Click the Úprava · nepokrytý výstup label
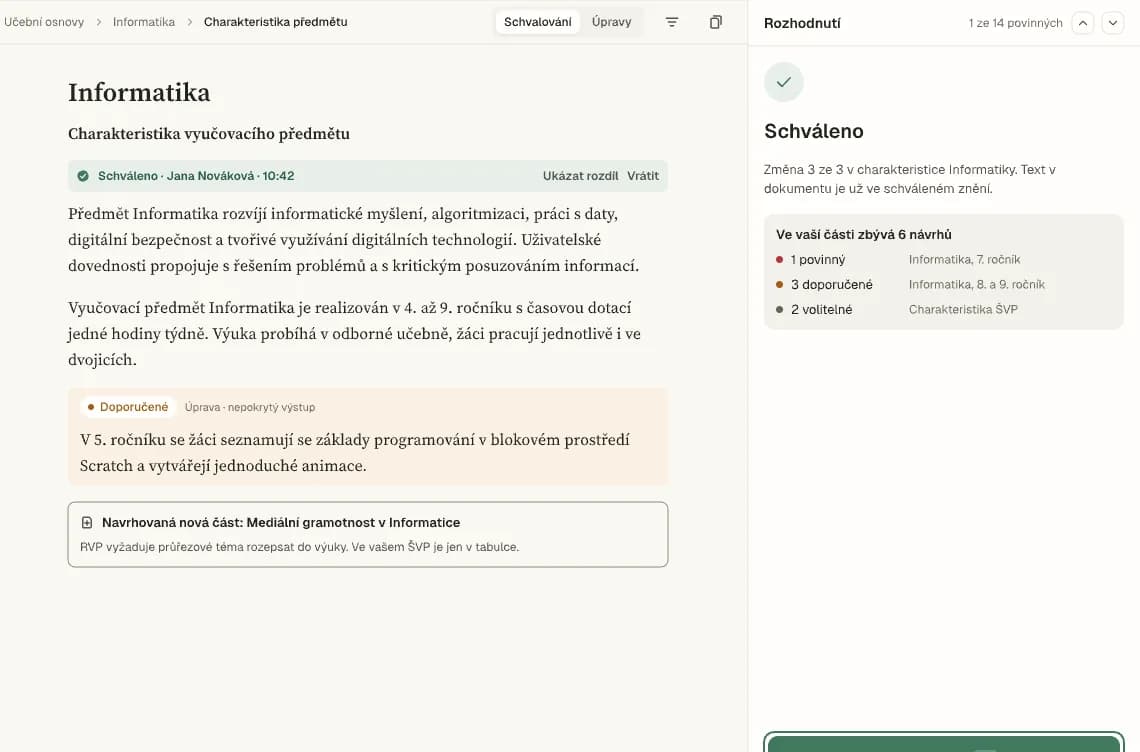The height and width of the screenshot is (752, 1140). (x=249, y=407)
